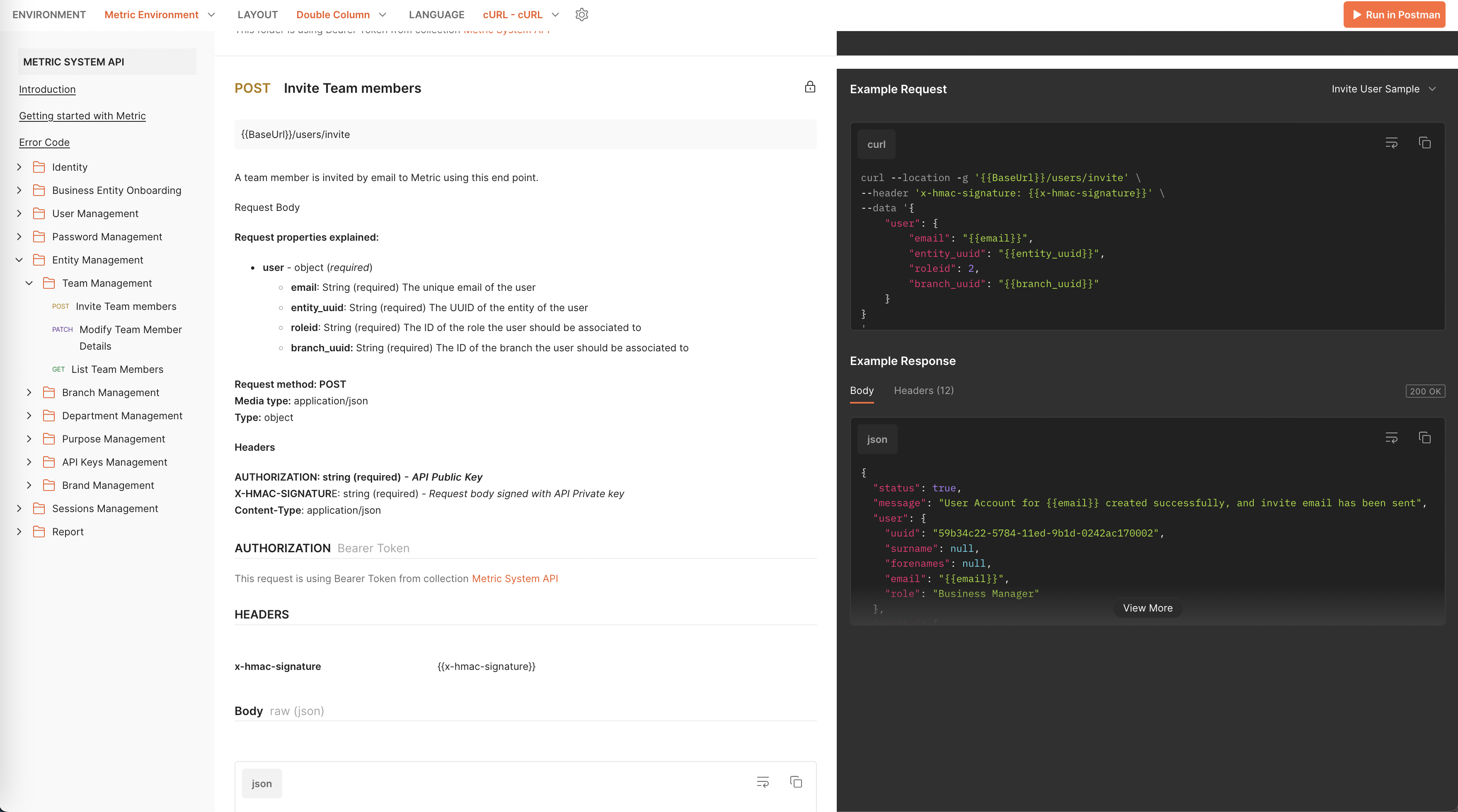Collapse the Team Management chevron

[29, 283]
